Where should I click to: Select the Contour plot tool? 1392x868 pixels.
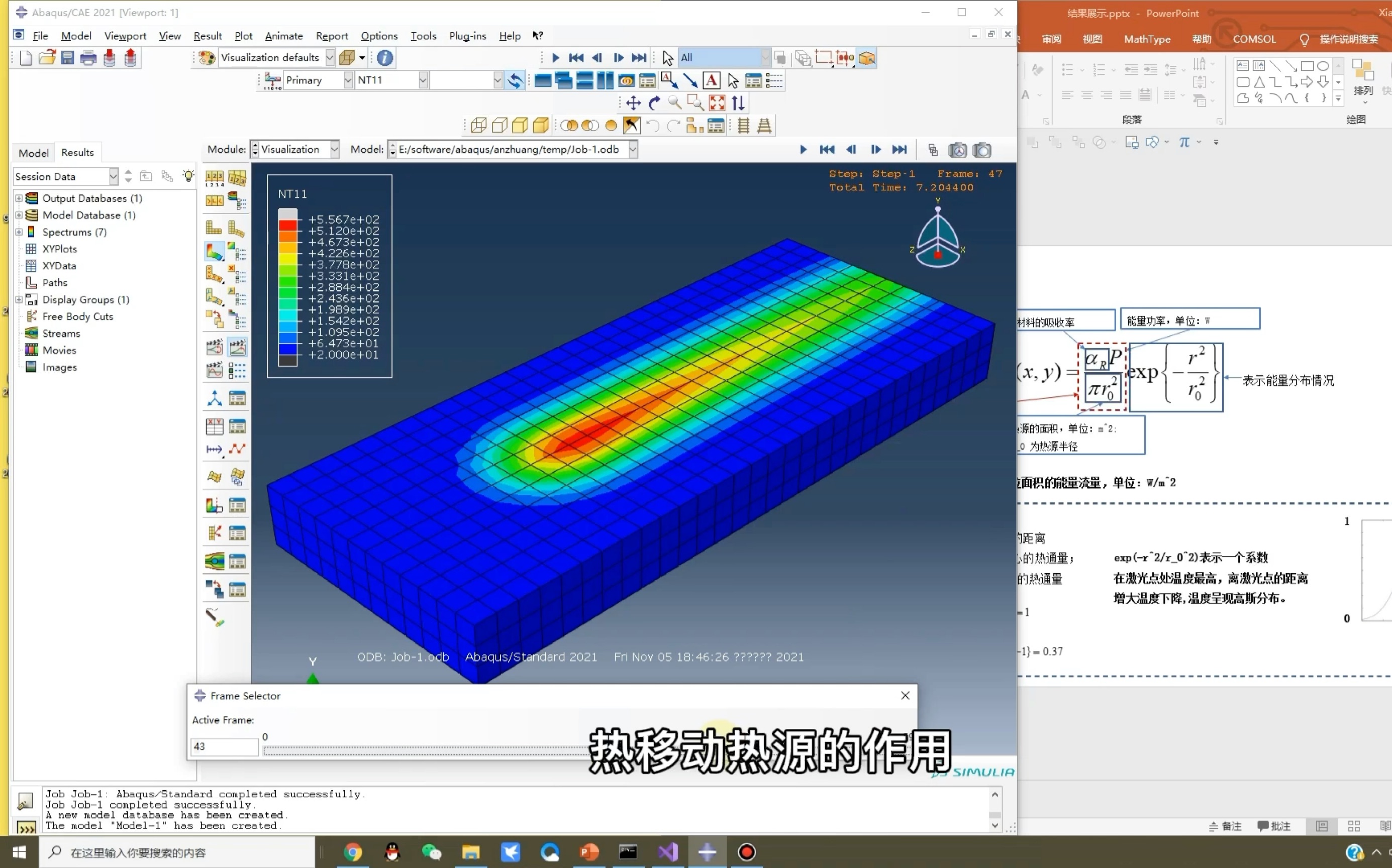point(214,252)
